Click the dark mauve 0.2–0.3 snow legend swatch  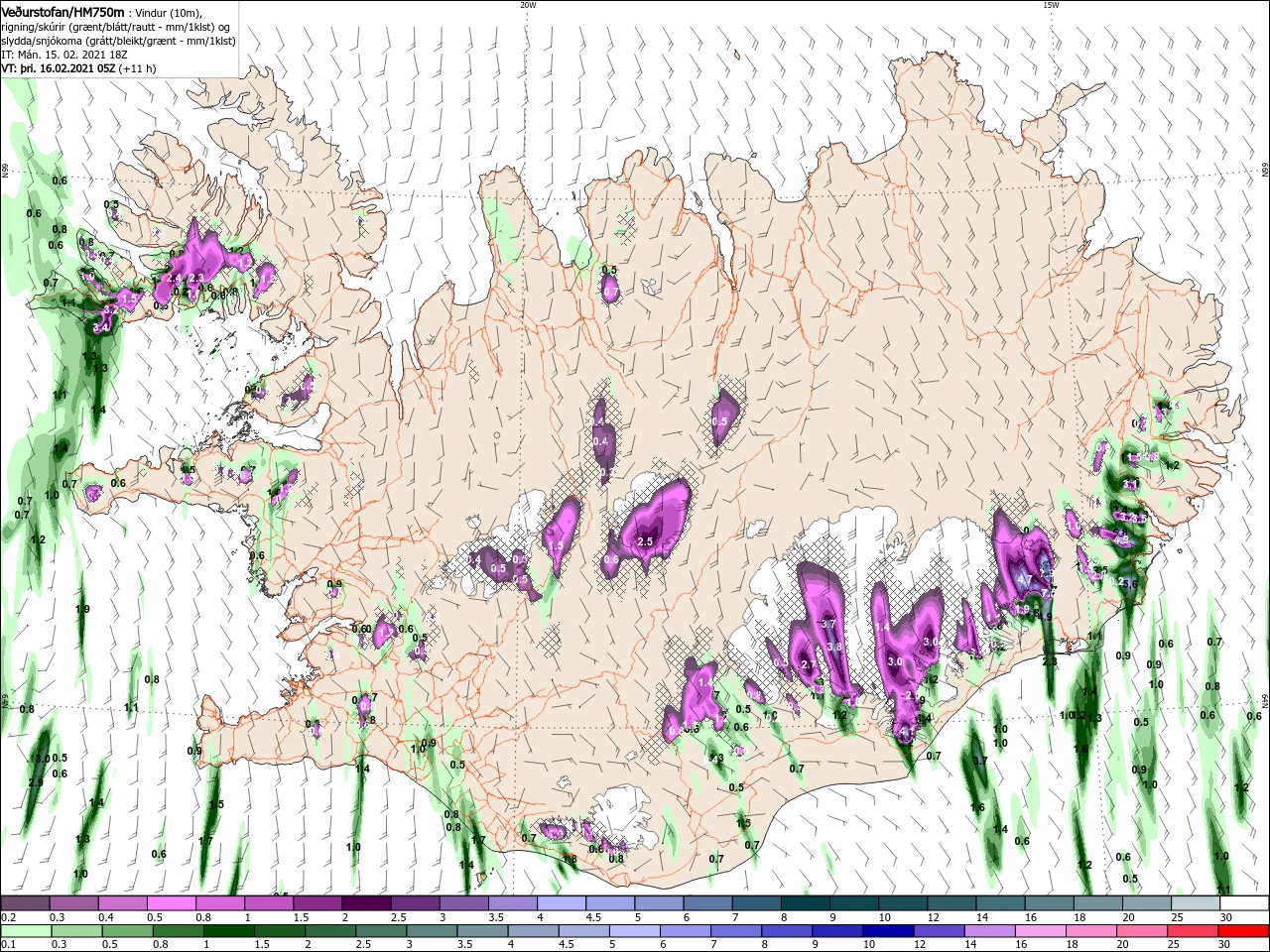(x=25, y=903)
